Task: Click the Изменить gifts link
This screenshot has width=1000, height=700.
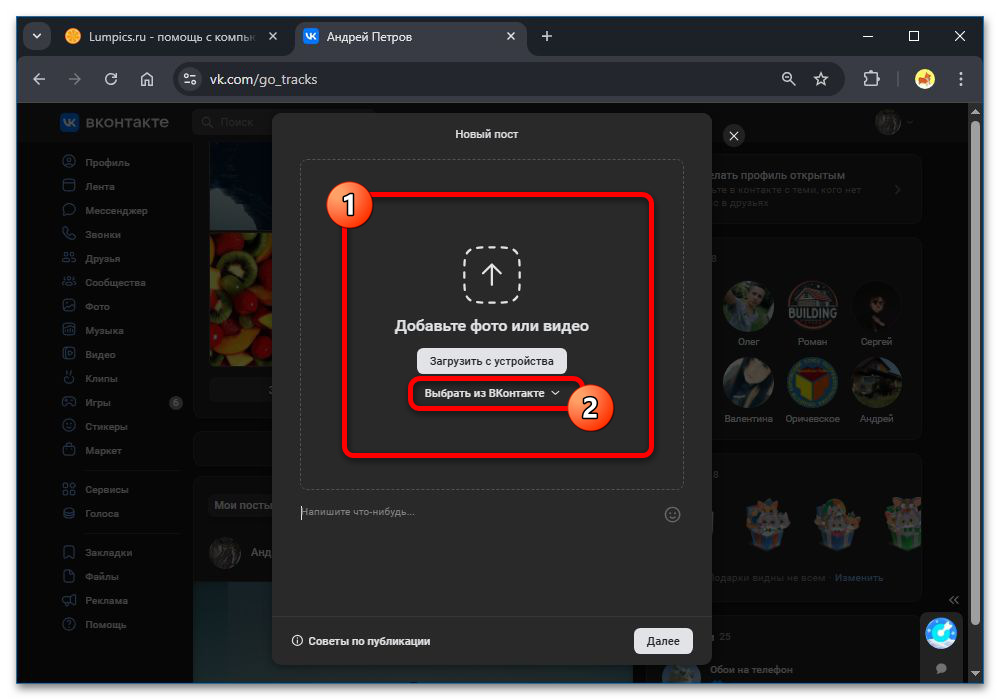Action: (858, 578)
